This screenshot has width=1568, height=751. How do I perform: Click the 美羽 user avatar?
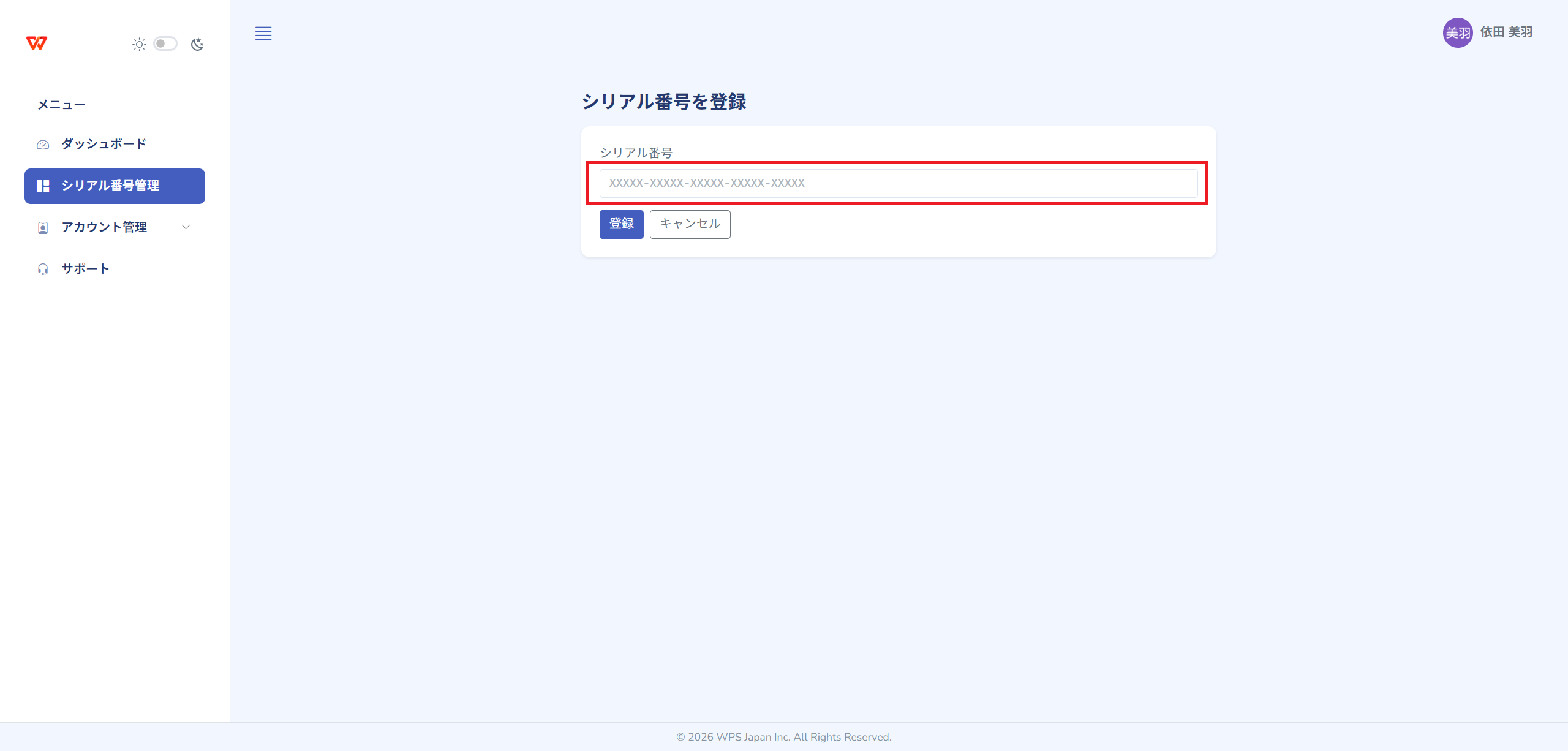(x=1457, y=32)
